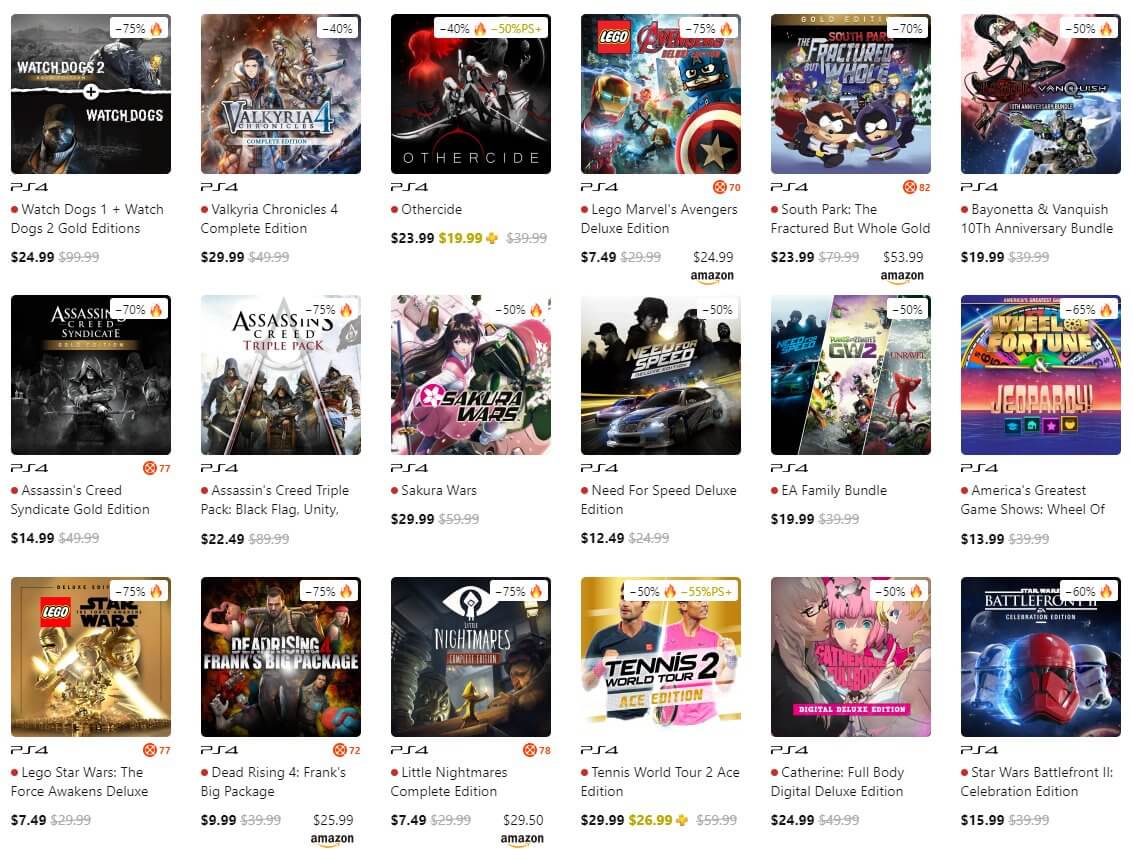The height and width of the screenshot is (849, 1133).
Task: Click the Assassin's Creed Triple Pack cover
Action: tap(280, 375)
